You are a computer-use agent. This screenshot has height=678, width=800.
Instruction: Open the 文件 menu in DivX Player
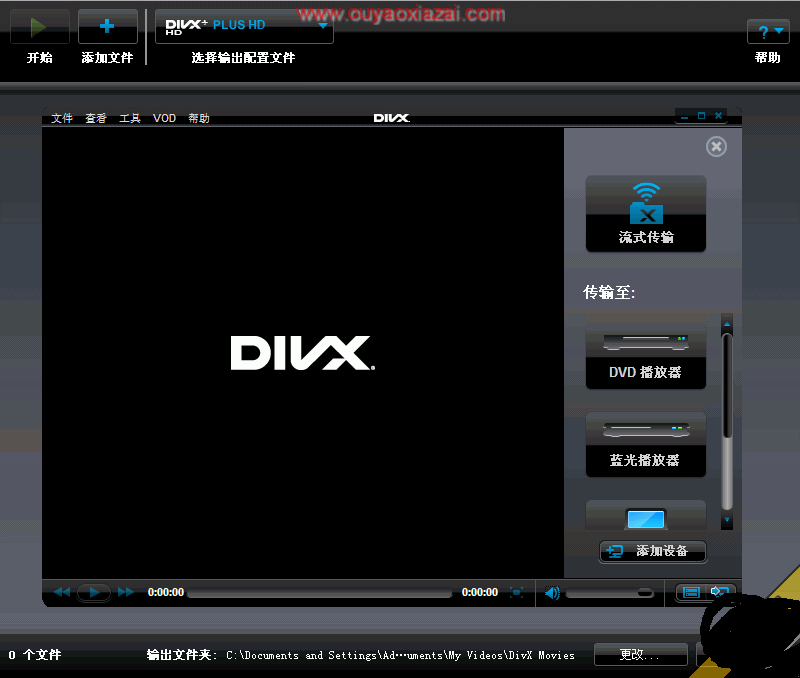[x=62, y=118]
